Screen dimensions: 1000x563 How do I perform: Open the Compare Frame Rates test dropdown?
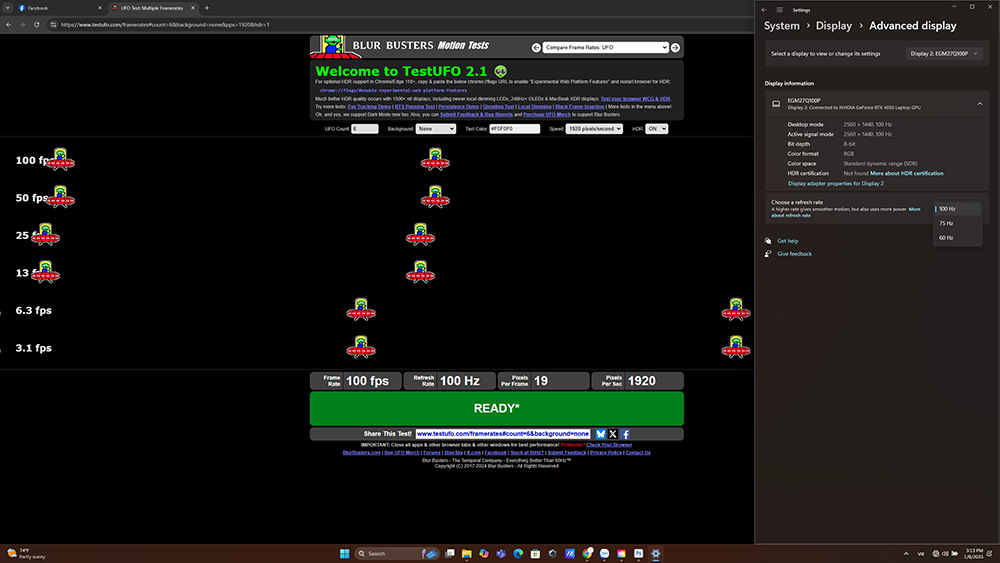605,47
